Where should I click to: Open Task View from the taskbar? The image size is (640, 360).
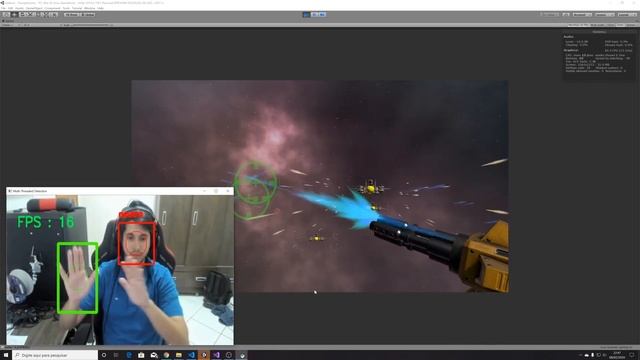click(116, 355)
